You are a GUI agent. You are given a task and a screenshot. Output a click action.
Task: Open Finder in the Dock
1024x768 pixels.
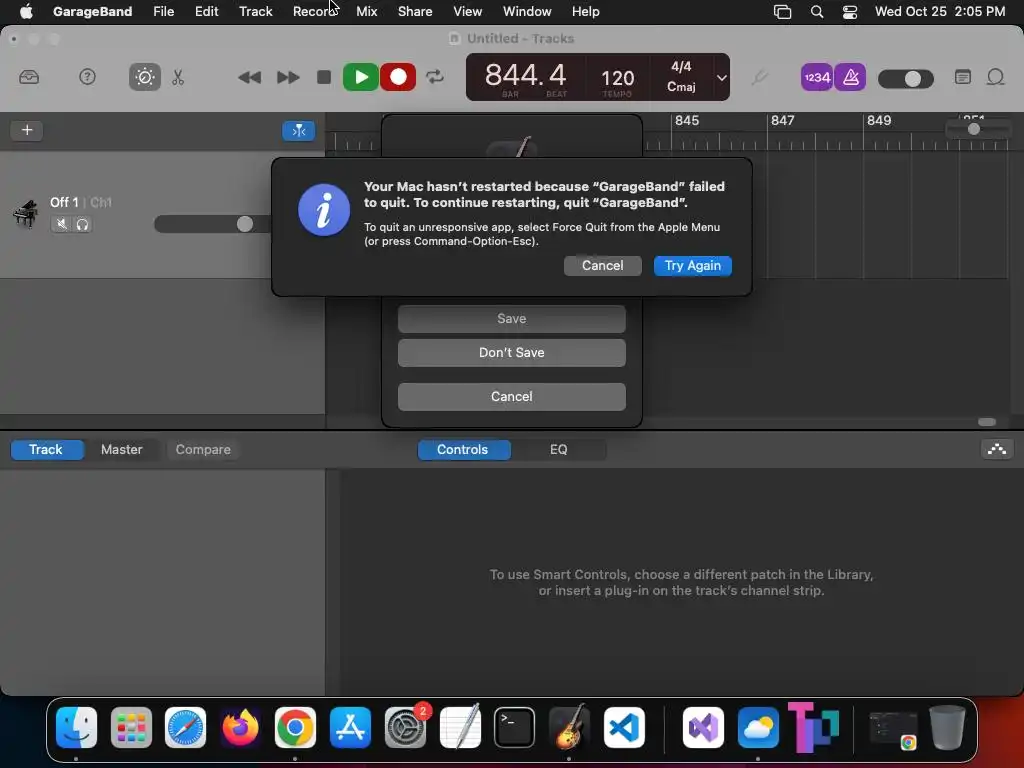(x=76, y=727)
